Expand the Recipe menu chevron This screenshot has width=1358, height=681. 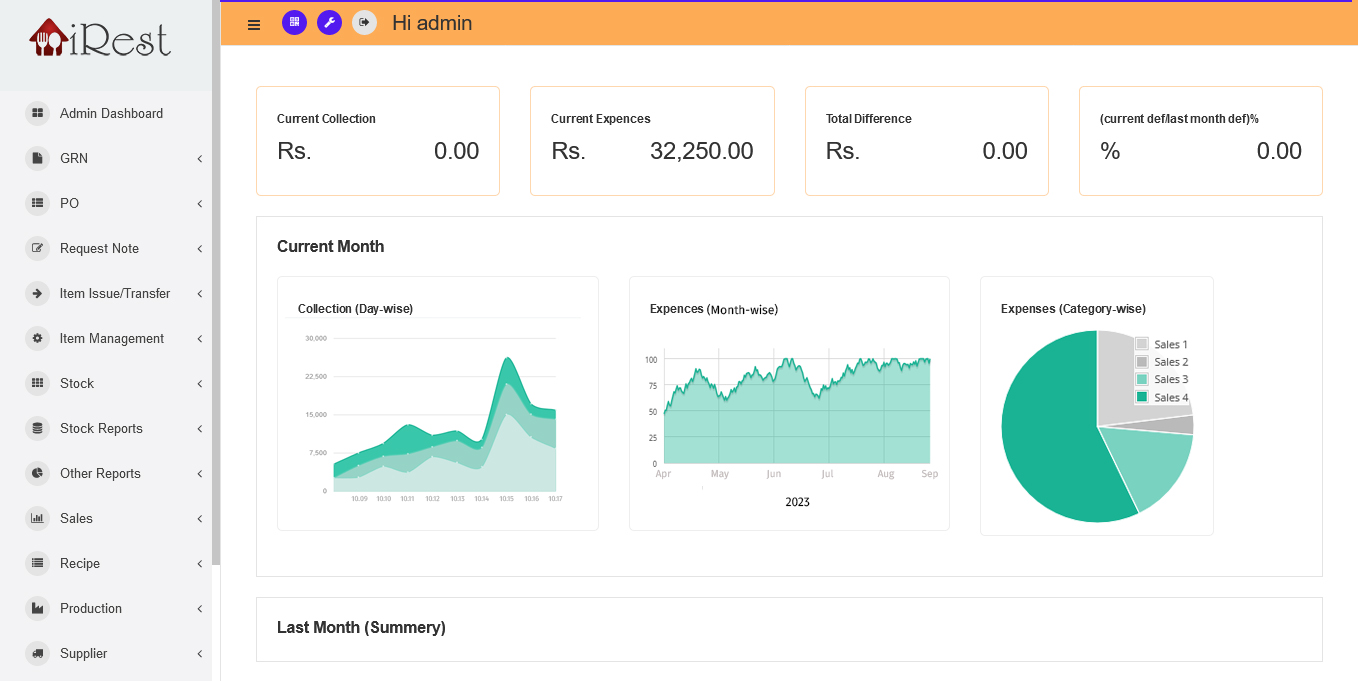200,564
